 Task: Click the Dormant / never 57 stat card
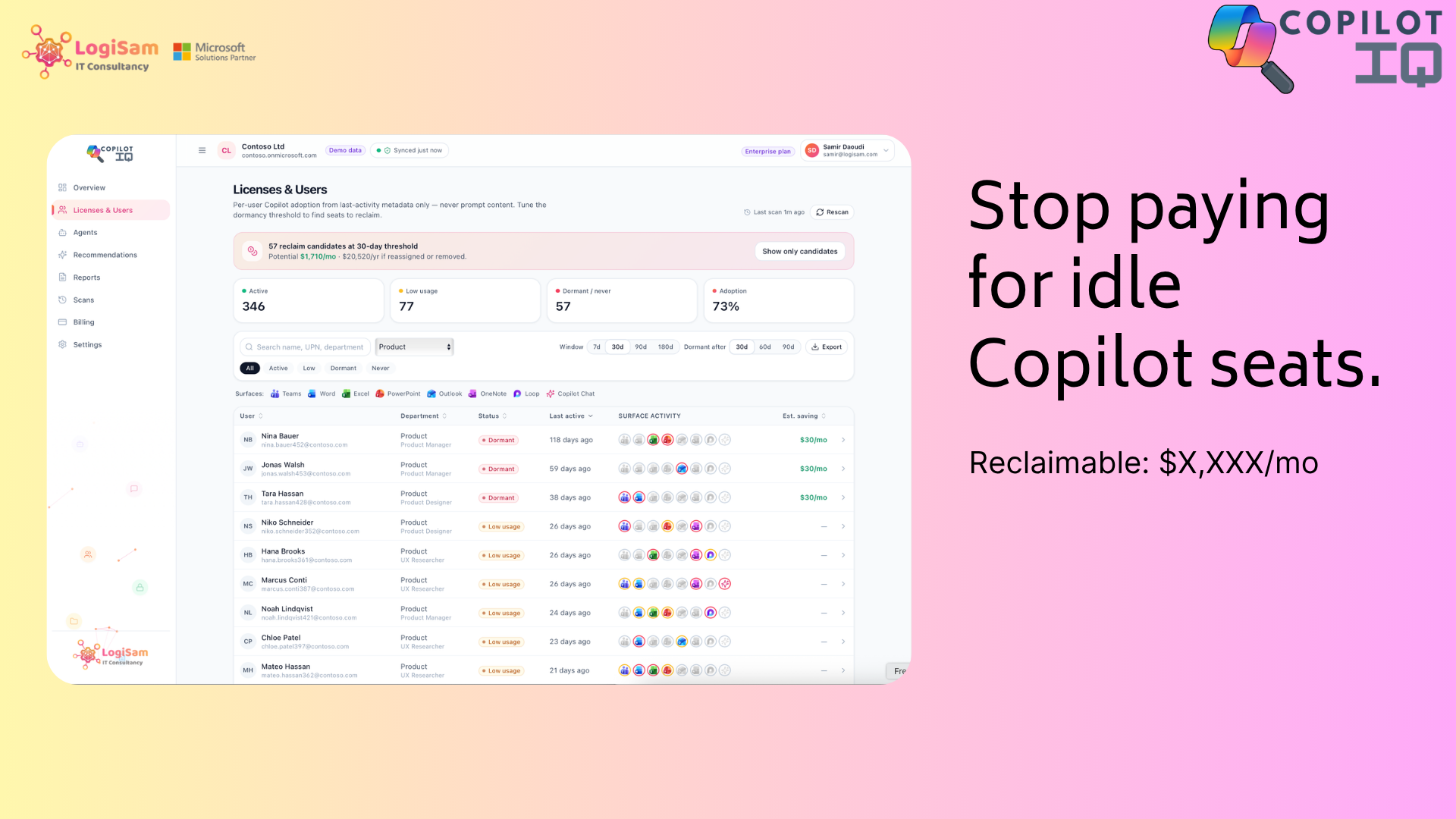click(622, 300)
